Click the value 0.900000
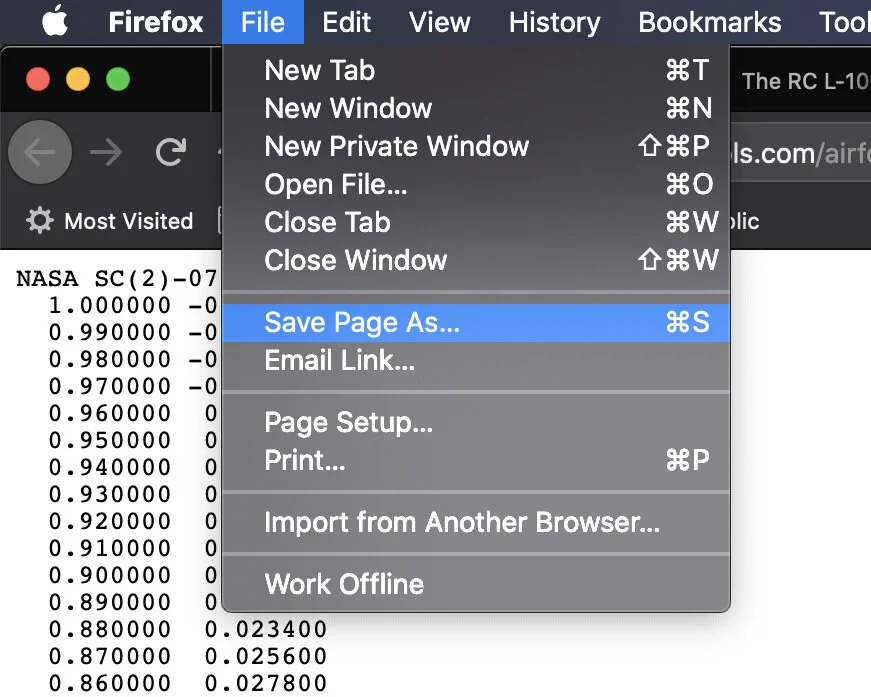Image resolution: width=871 pixels, height=697 pixels. (109, 575)
